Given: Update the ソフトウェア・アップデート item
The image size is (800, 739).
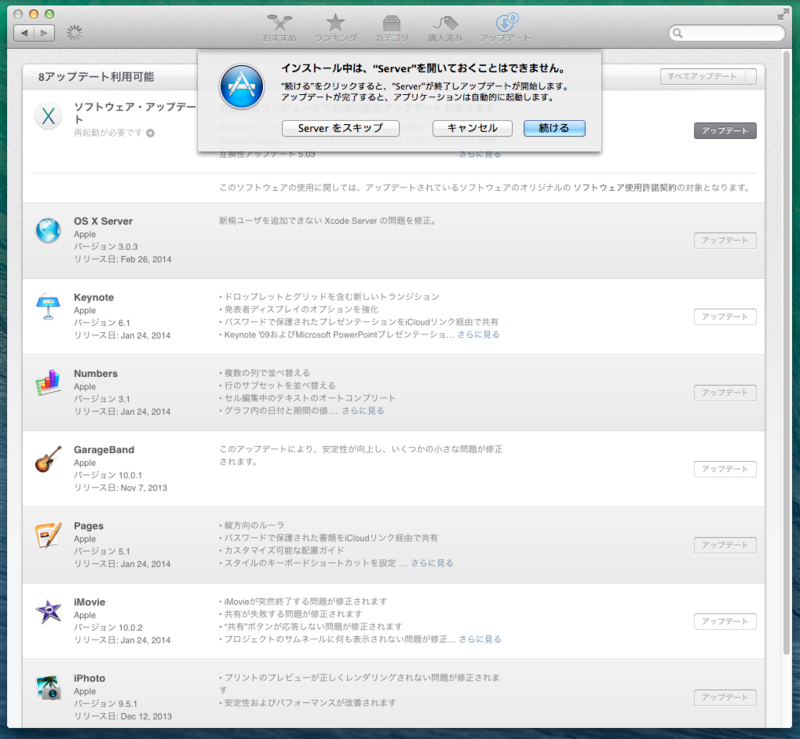Looking at the screenshot, I should click(x=725, y=131).
